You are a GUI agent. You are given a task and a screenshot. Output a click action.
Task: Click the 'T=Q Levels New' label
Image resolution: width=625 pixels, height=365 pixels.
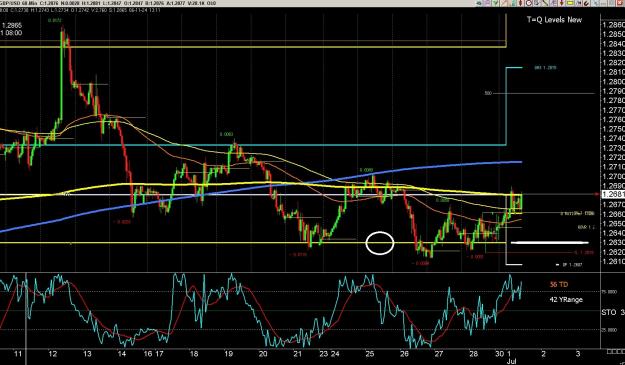click(554, 20)
